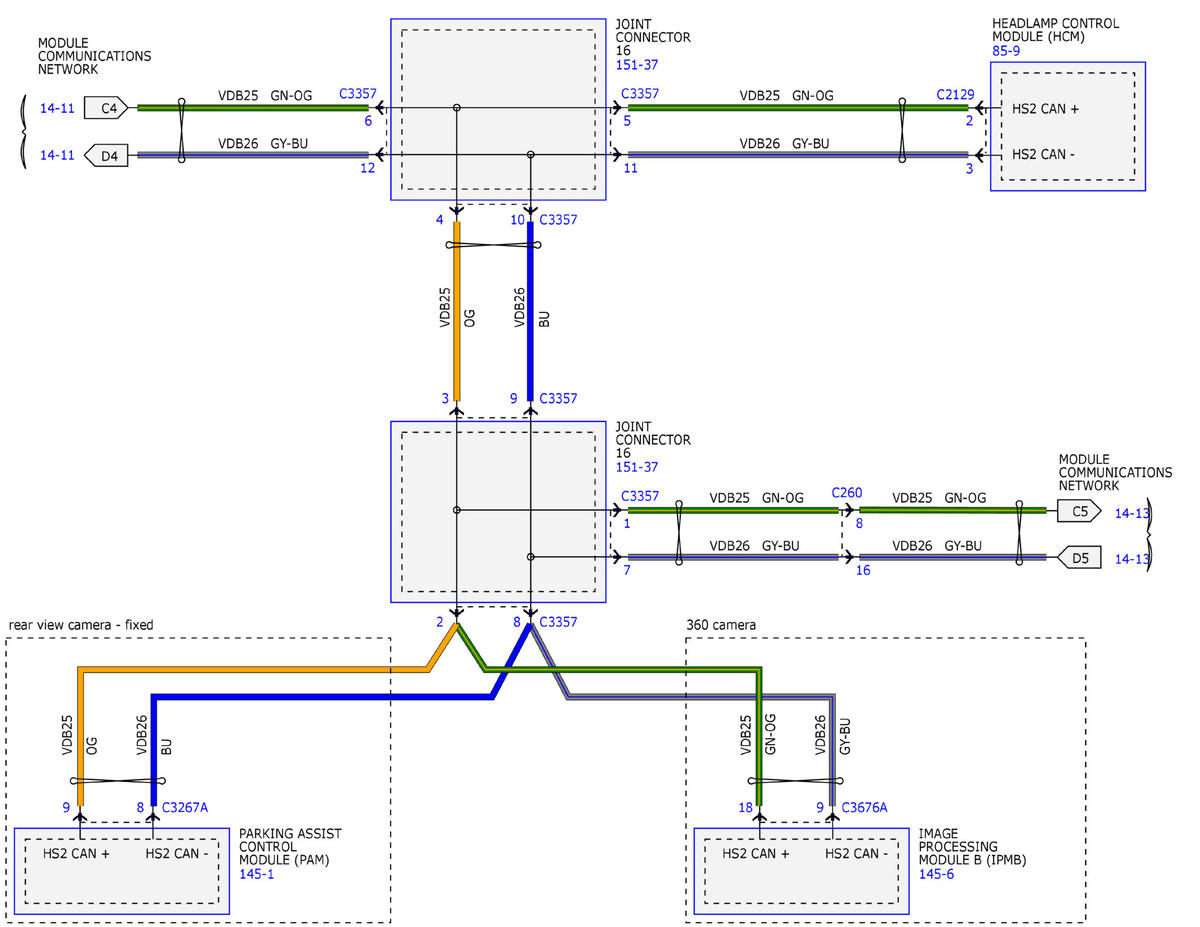Follow the 14-11 page link beside C4
The image size is (1200, 927).
(56, 108)
